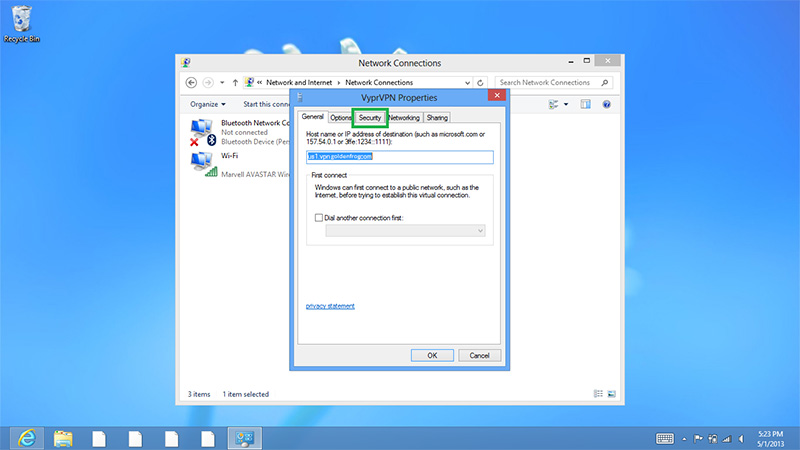Click the '3 items' status text

click(x=199, y=394)
